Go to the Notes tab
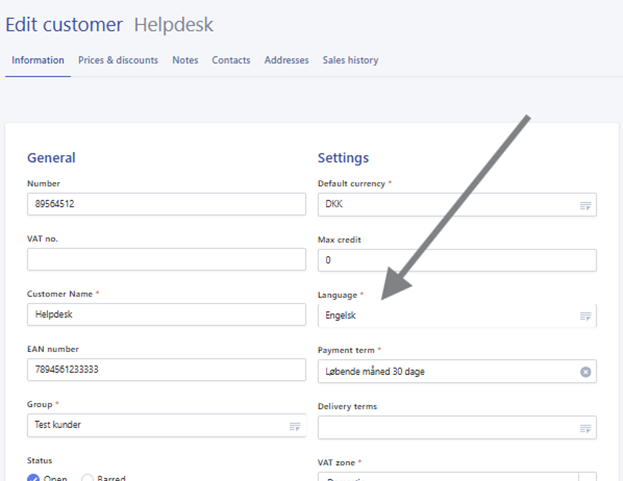 pyautogui.click(x=185, y=60)
